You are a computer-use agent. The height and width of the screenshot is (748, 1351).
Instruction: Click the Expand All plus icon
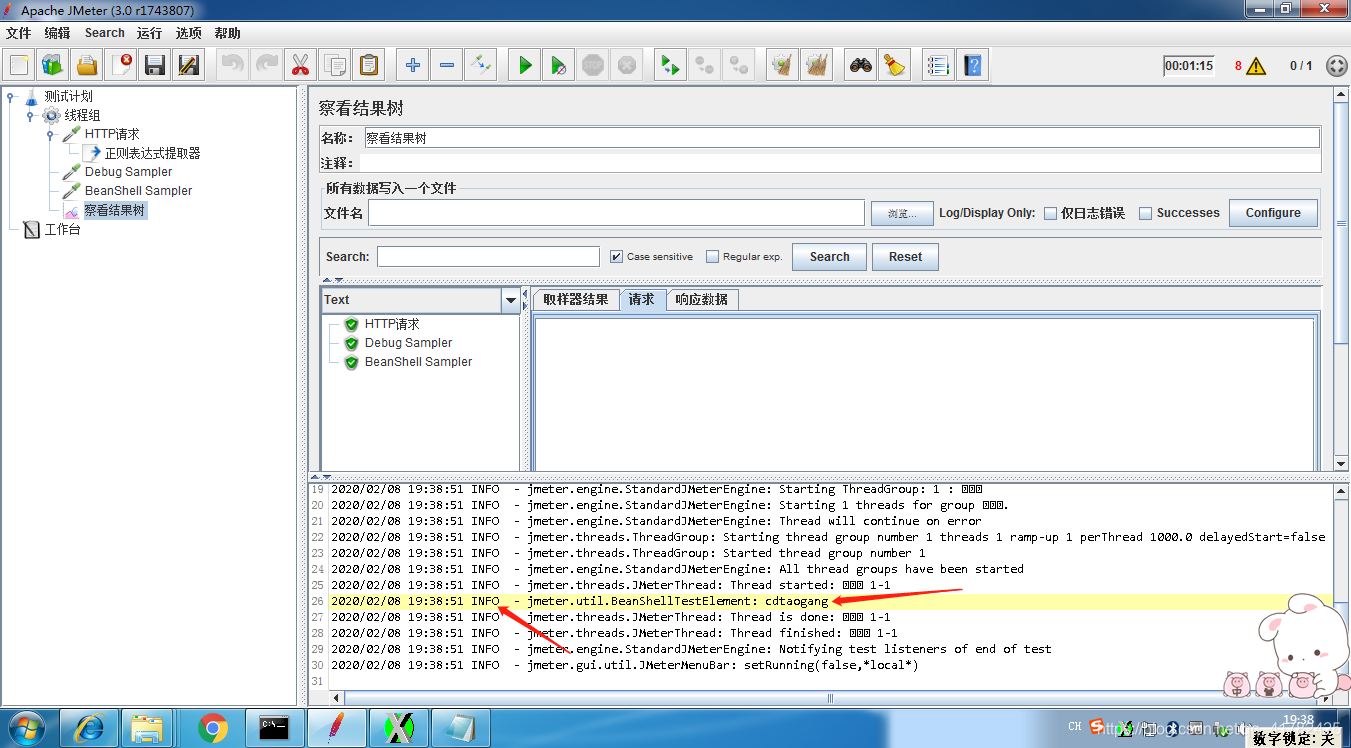[x=412, y=65]
